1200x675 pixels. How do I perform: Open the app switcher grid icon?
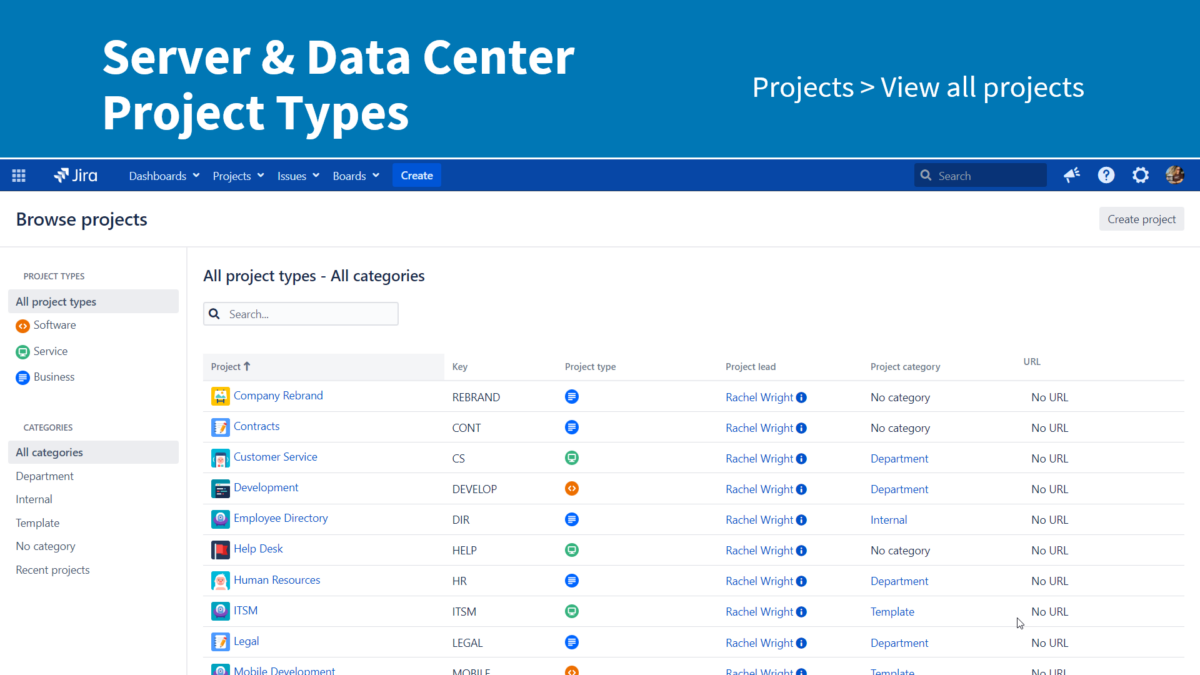tap(18, 175)
